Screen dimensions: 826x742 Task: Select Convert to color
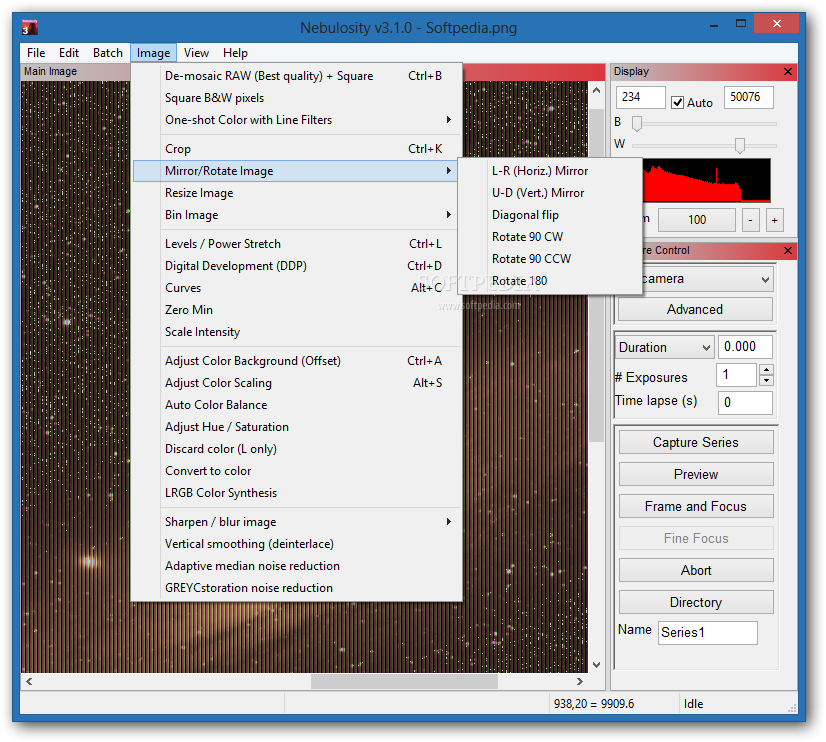pyautogui.click(x=296, y=471)
